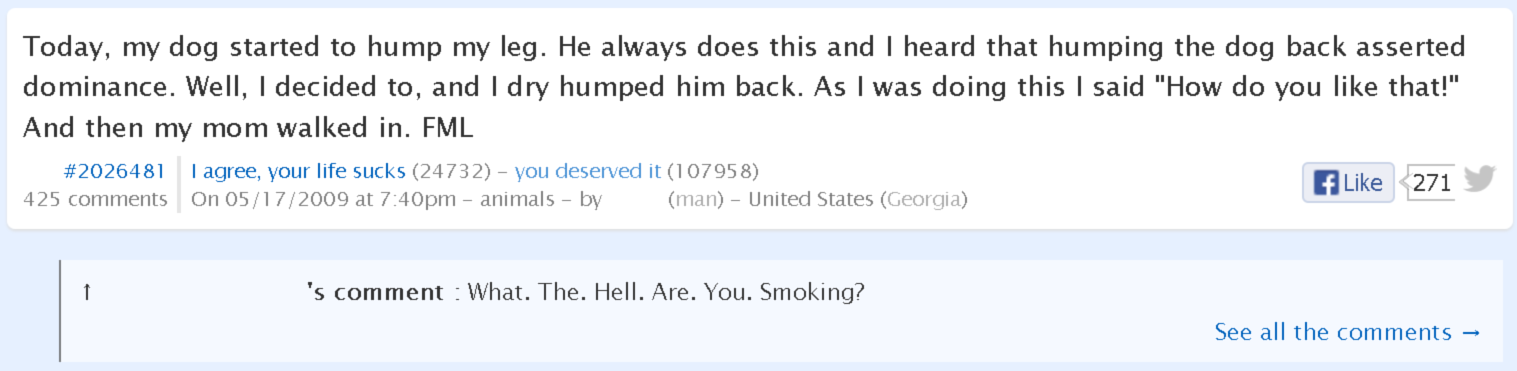This screenshot has width=1517, height=371.
Task: Click the (107958) deserved vote count
Action: click(x=713, y=171)
